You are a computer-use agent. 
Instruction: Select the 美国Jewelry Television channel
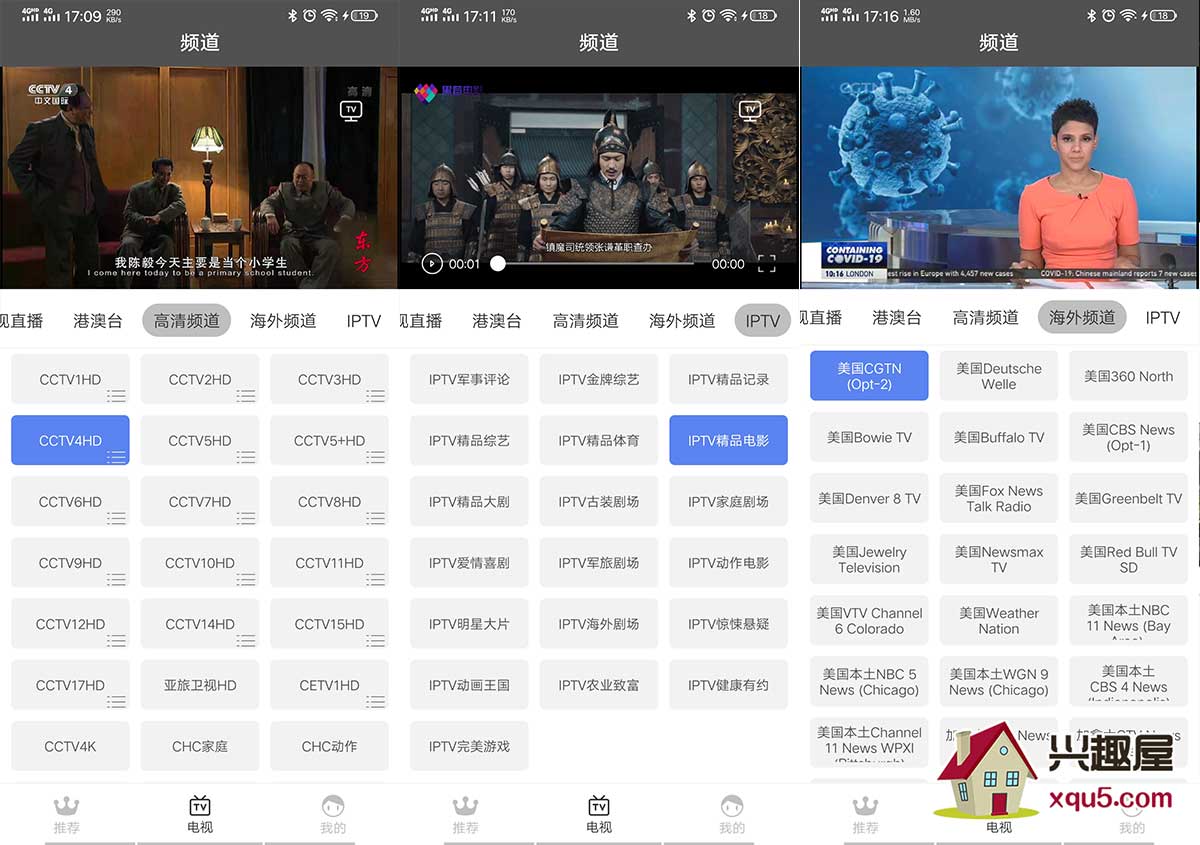coord(869,559)
